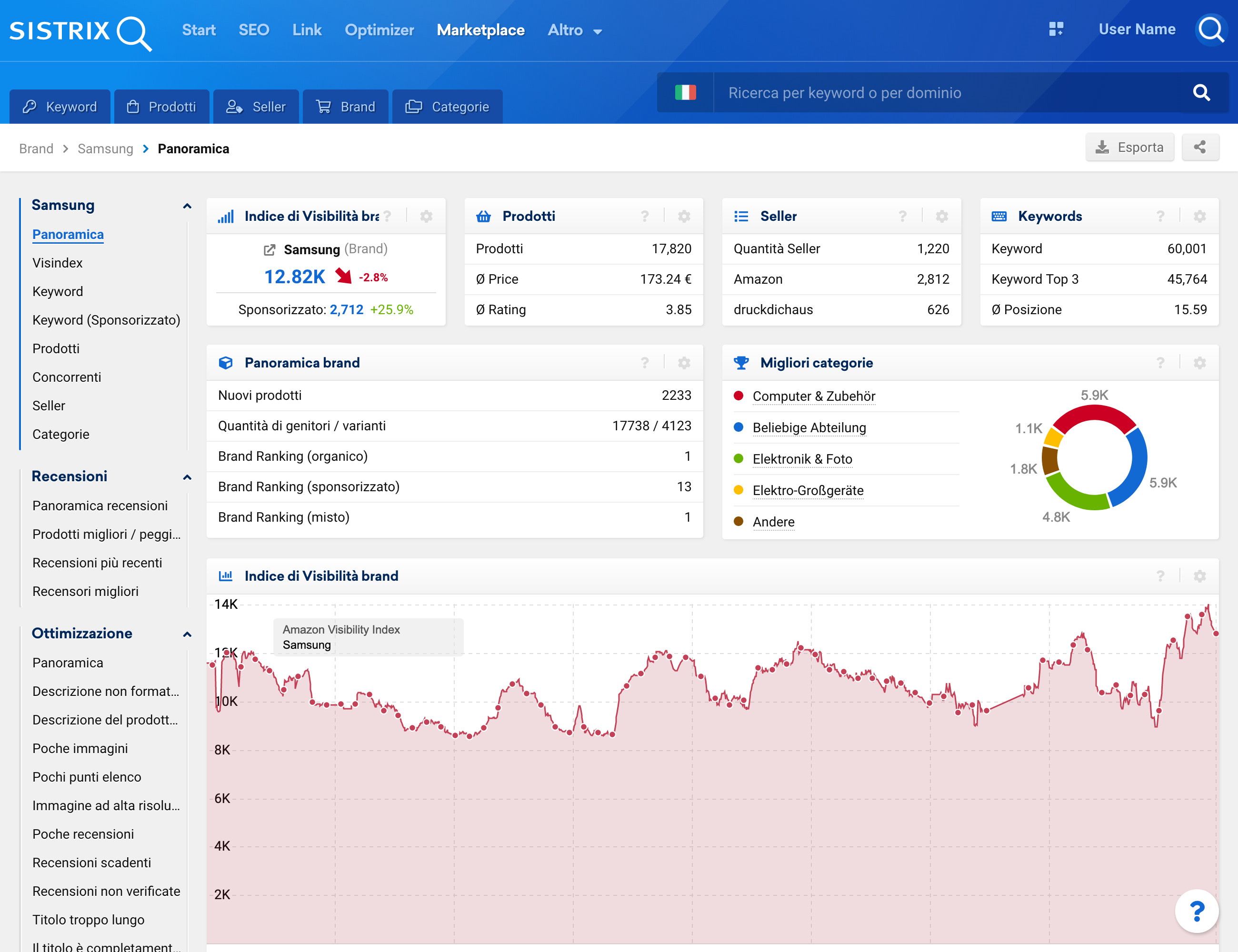The image size is (1238, 952).
Task: Click Brand in the breadcrumb
Action: [36, 149]
